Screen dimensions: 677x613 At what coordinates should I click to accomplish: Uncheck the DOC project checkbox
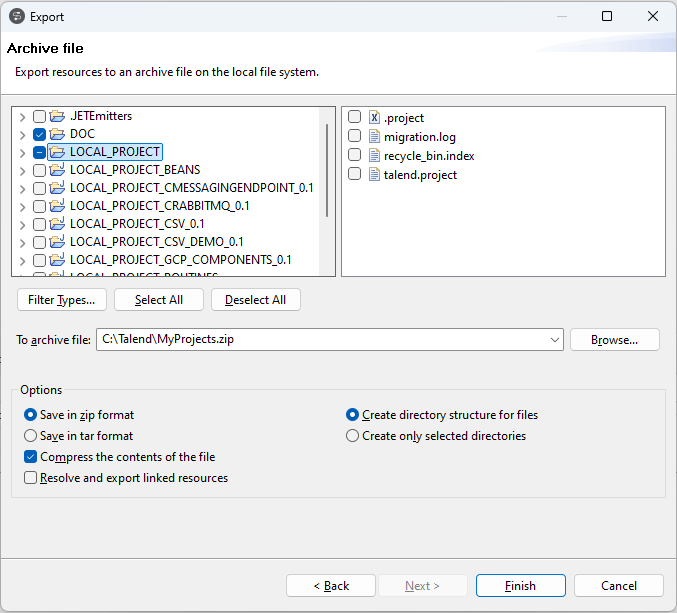click(x=39, y=134)
